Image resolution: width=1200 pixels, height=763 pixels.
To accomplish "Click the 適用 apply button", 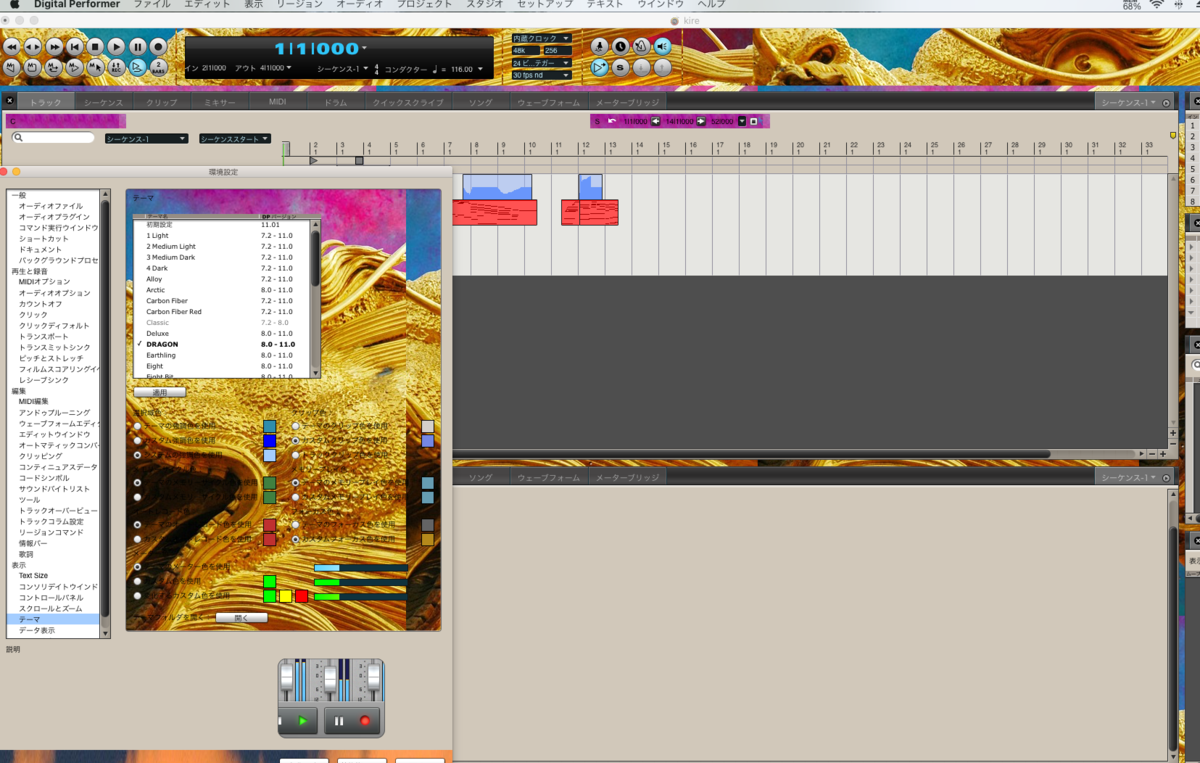I will coord(160,392).
